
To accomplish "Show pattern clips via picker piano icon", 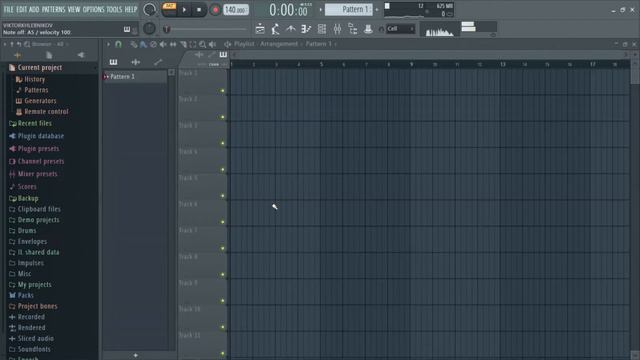I will (113, 62).
